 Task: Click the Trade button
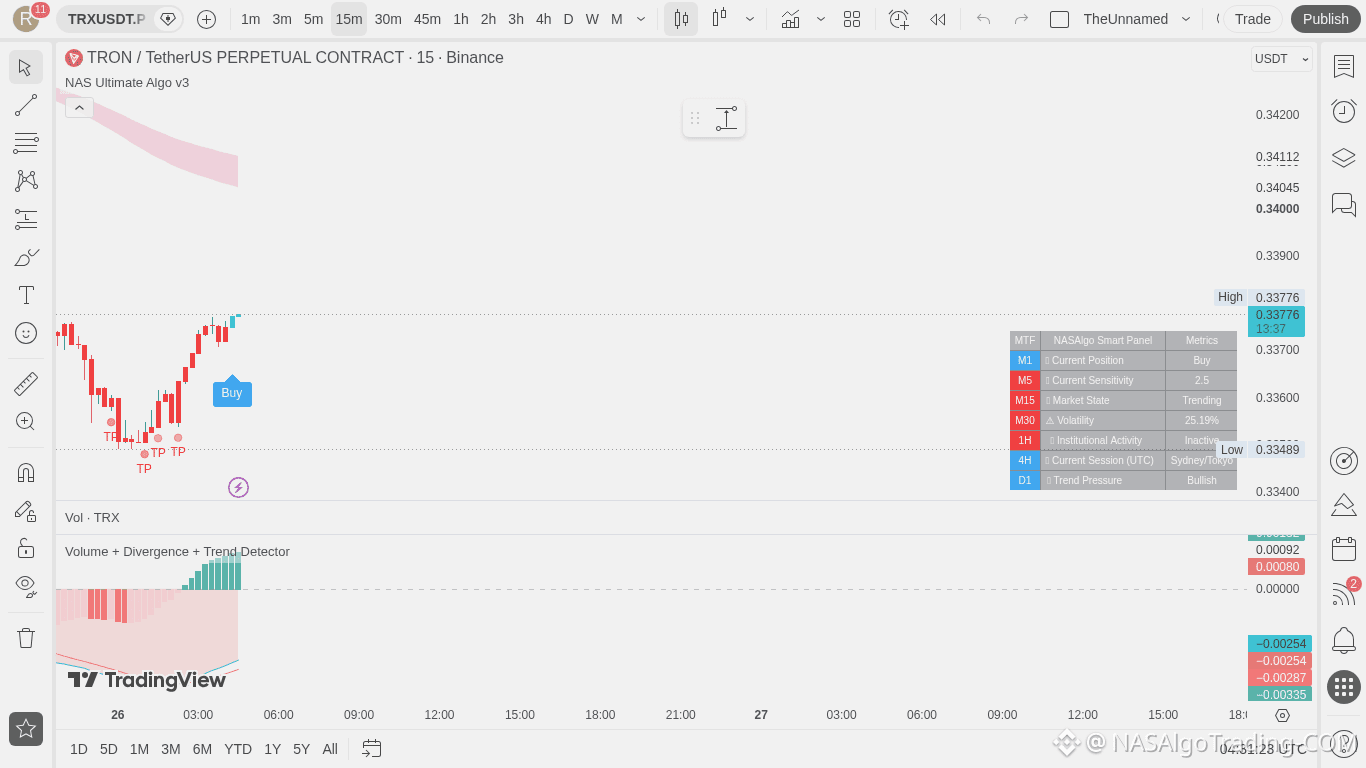pos(1253,19)
